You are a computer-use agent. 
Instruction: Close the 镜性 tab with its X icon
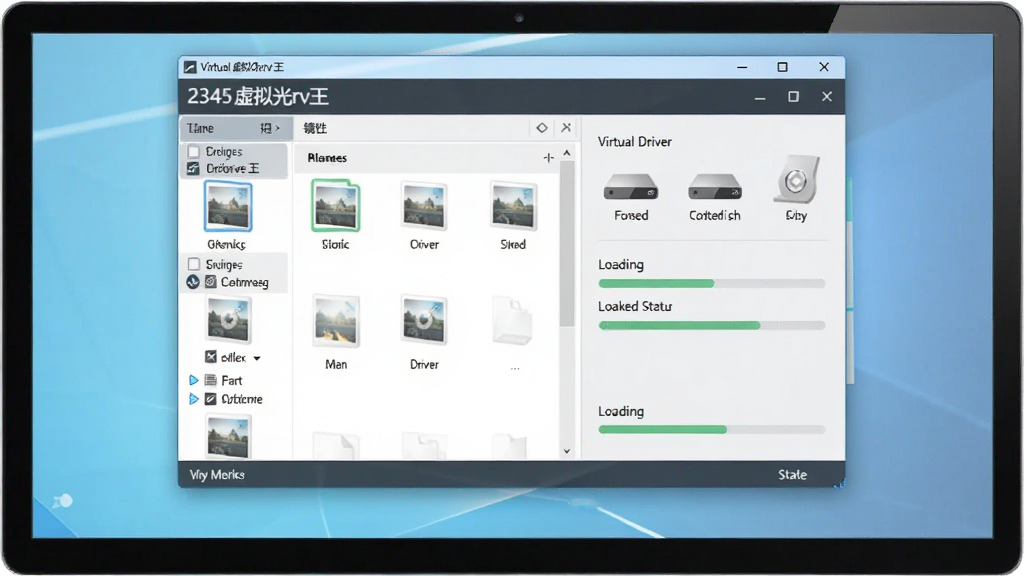566,128
